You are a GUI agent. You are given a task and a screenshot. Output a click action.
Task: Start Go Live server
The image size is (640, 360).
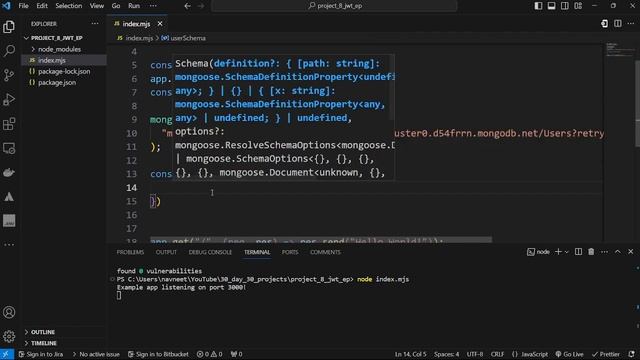(569, 354)
